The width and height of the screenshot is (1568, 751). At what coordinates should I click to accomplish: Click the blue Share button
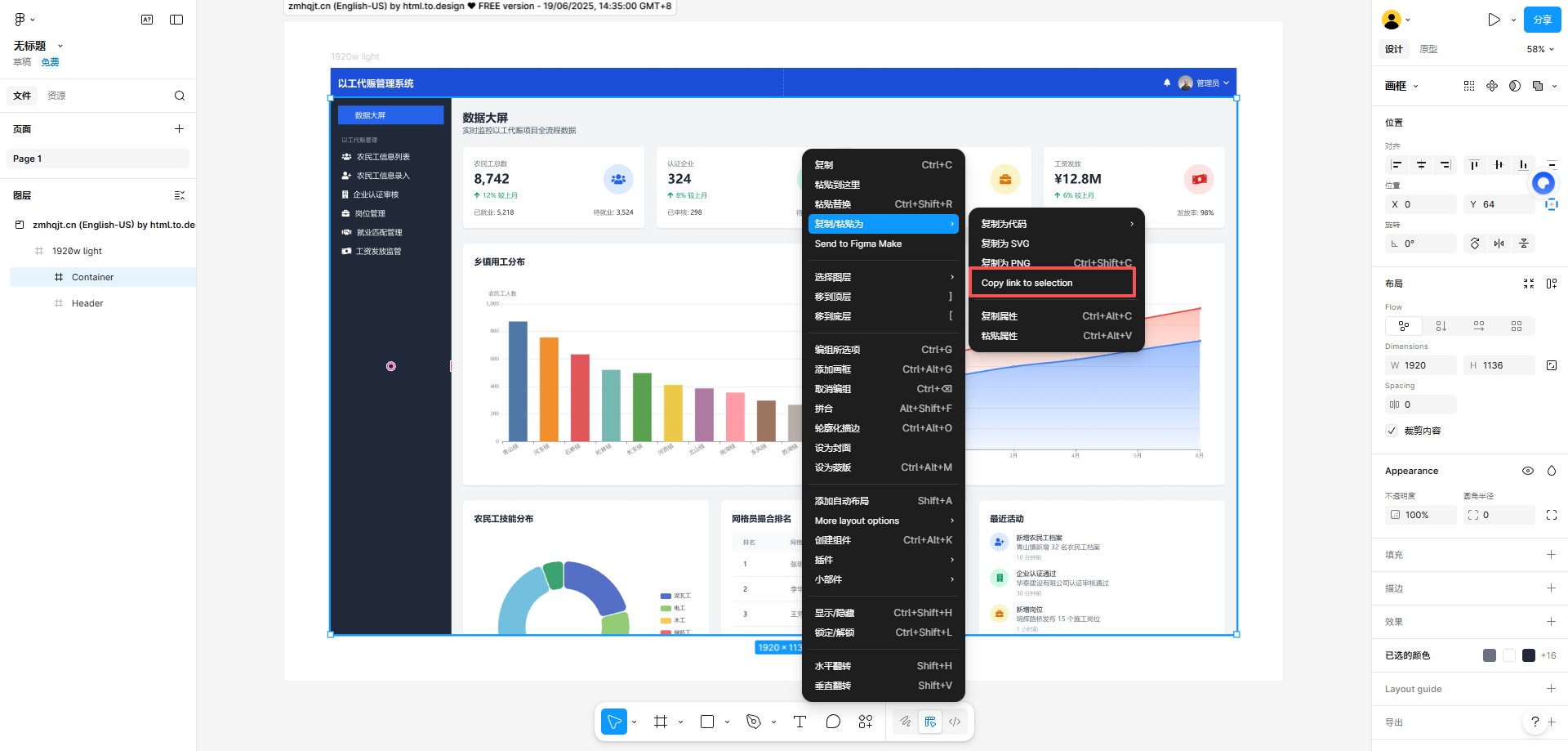tap(1542, 20)
